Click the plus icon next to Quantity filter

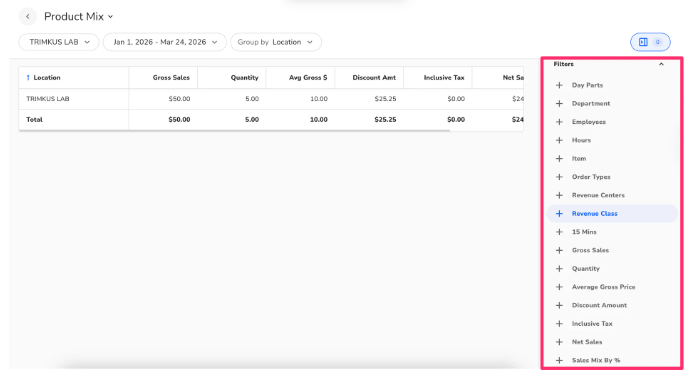point(559,269)
